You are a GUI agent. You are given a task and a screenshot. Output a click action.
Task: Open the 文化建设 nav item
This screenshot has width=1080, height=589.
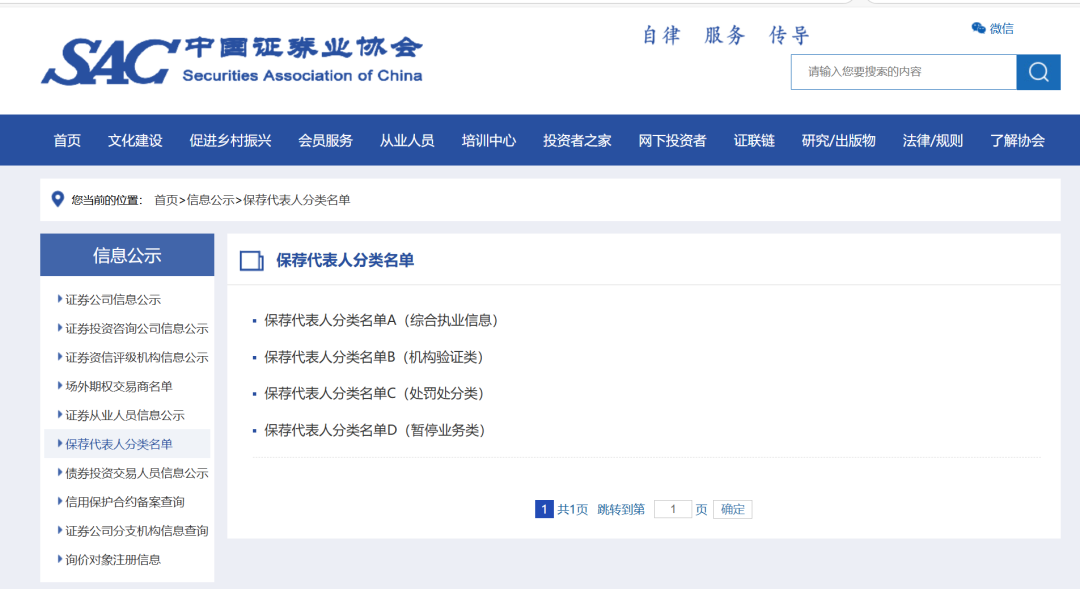pyautogui.click(x=135, y=141)
